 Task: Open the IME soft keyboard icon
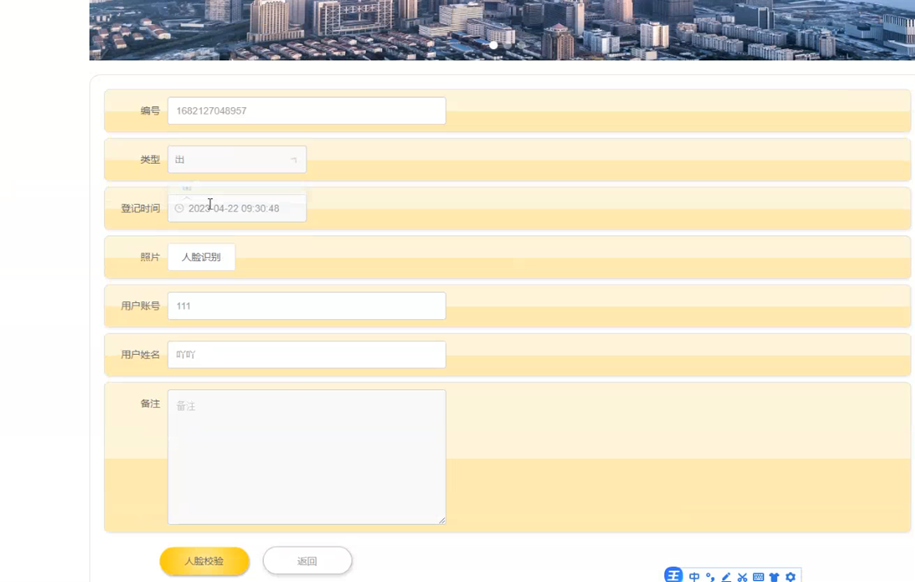coord(758,577)
